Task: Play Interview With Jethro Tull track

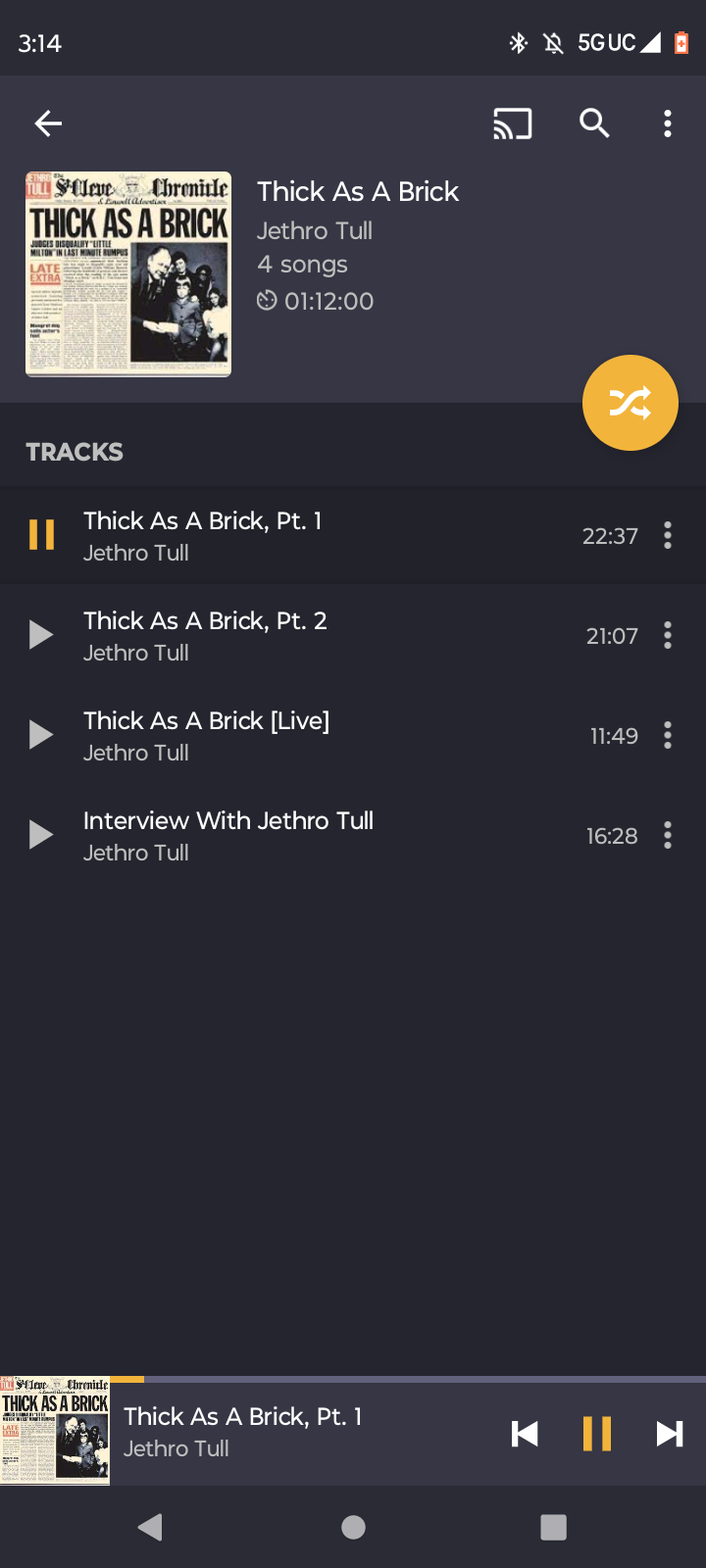Action: (x=41, y=835)
